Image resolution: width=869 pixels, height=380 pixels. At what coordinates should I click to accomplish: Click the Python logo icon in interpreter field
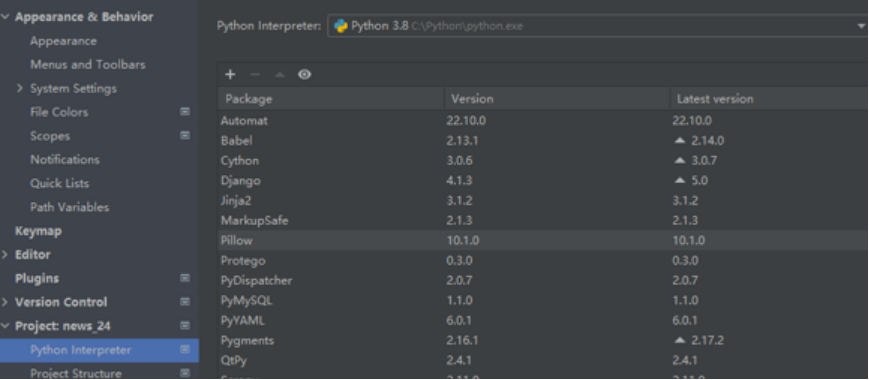[340, 26]
